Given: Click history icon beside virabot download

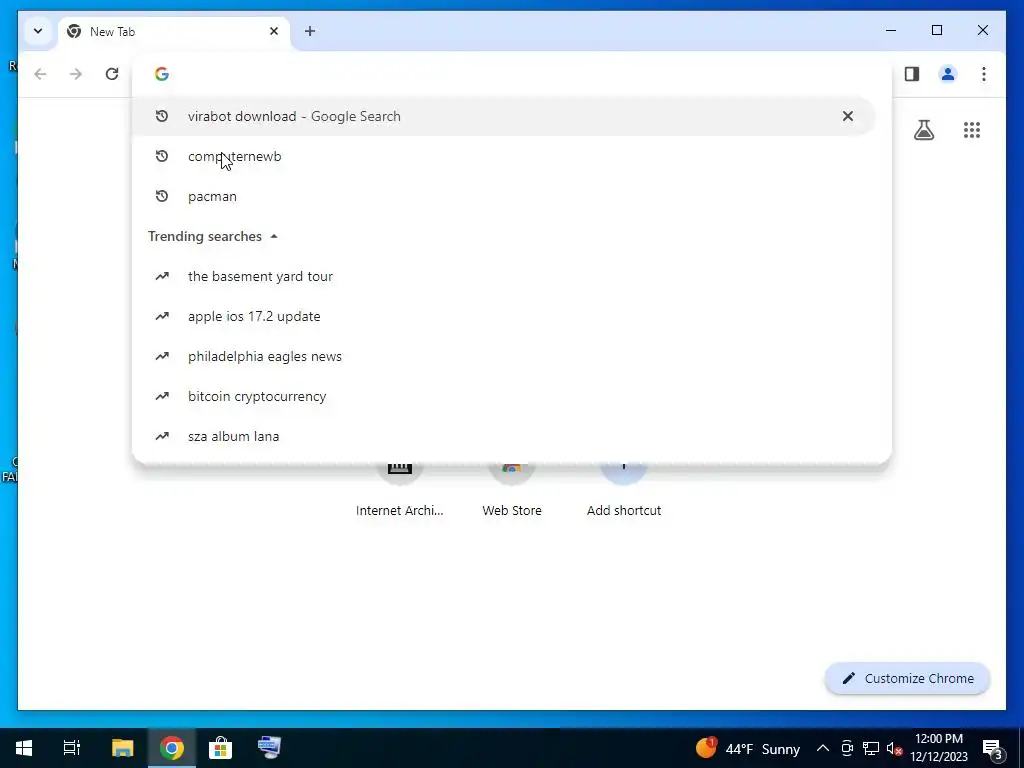Looking at the screenshot, I should click(162, 116).
